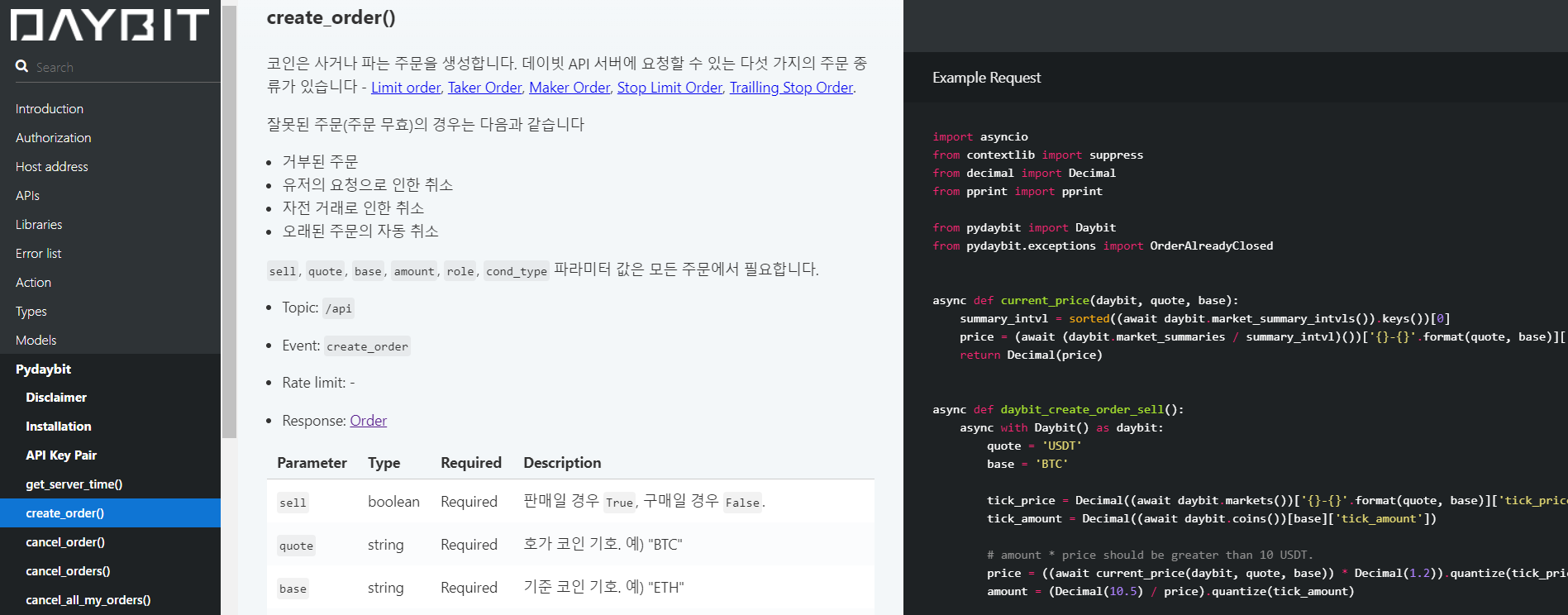The image size is (1568, 615).
Task: Click the '/api' topic code
Action: pyautogui.click(x=338, y=308)
